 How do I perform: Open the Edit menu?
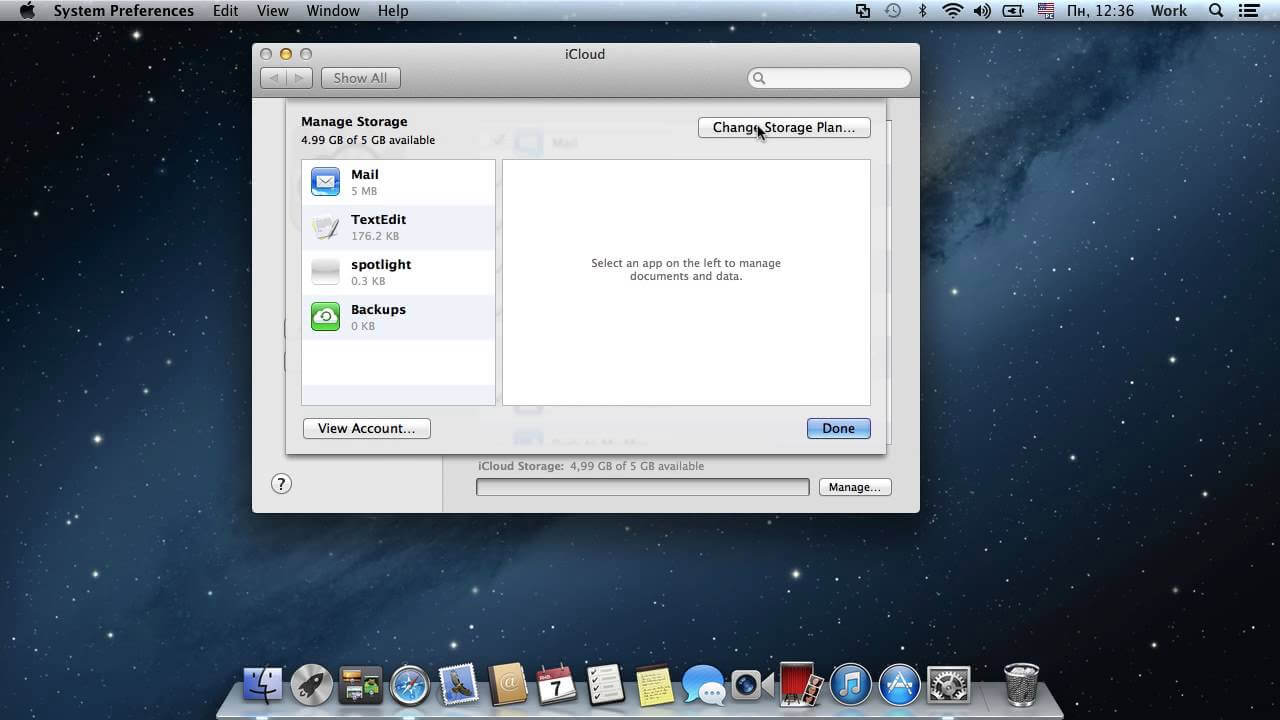tap(225, 10)
